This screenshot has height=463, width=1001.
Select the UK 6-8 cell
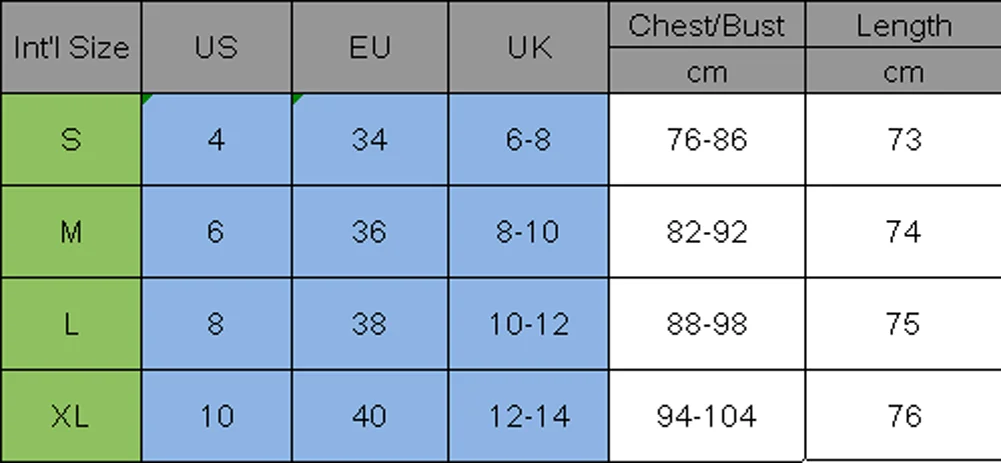click(x=528, y=139)
